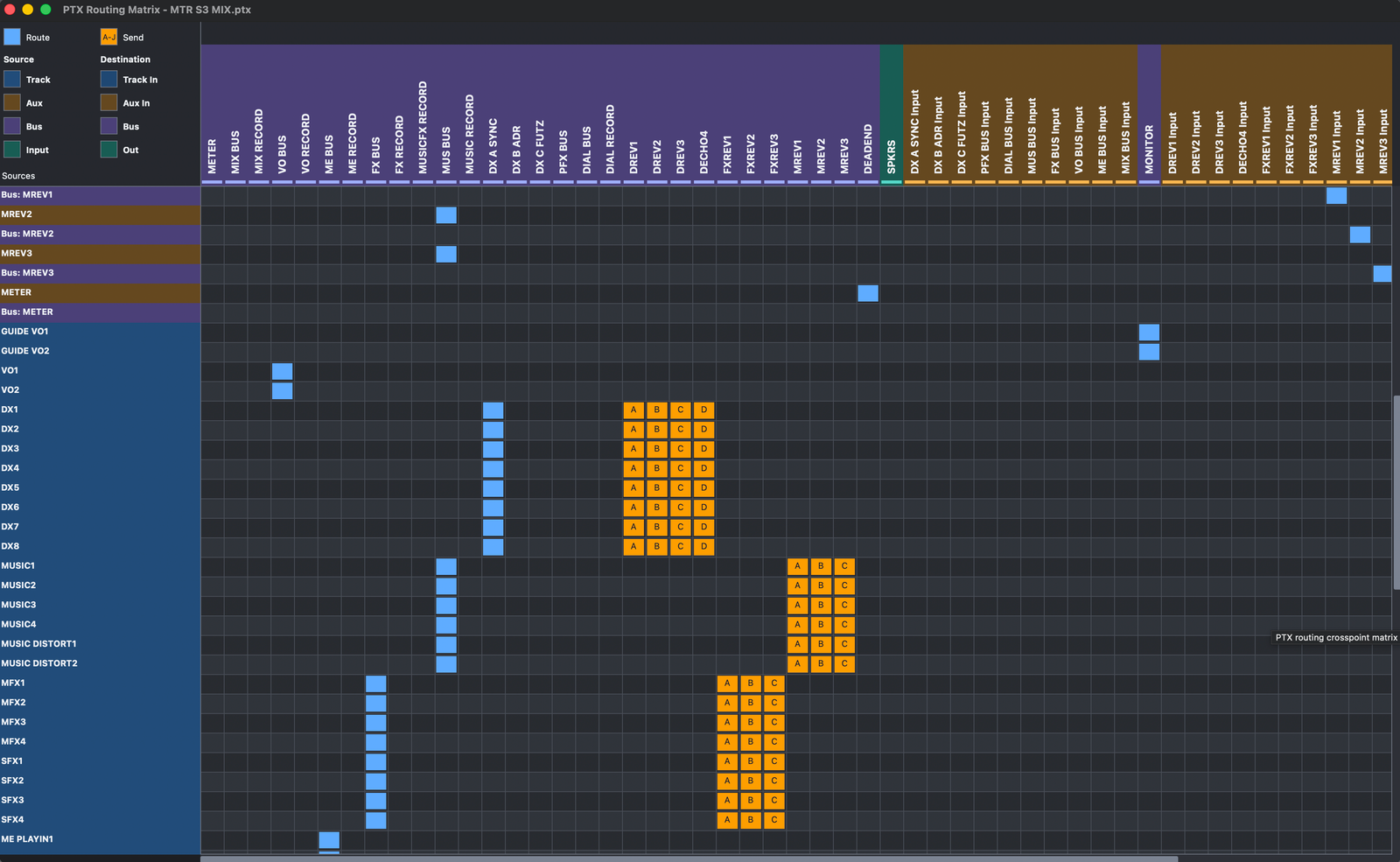
Task: Toggle DX3 send D to DECHO4
Action: 703,449
